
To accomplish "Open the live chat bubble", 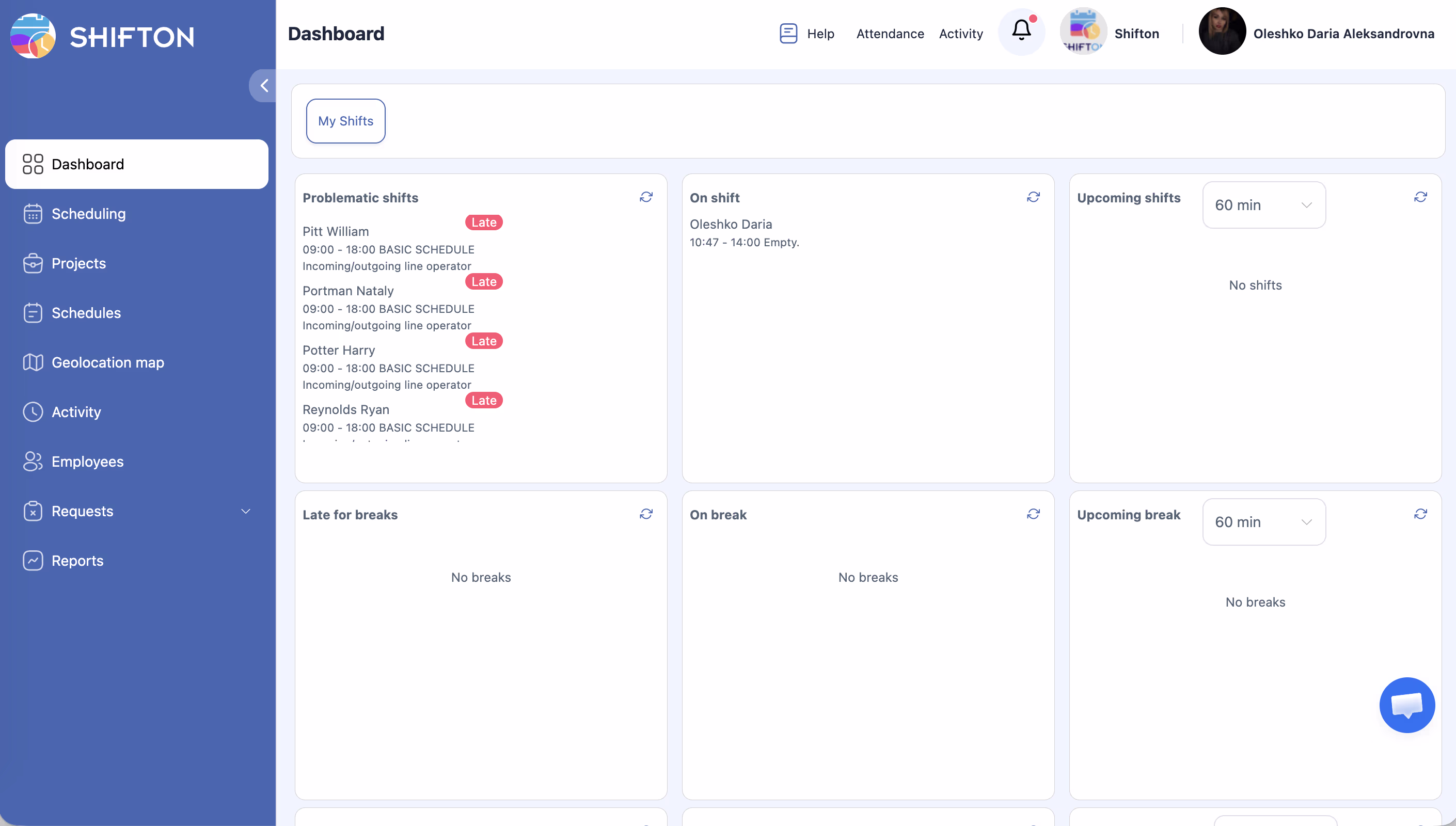I will click(1406, 705).
